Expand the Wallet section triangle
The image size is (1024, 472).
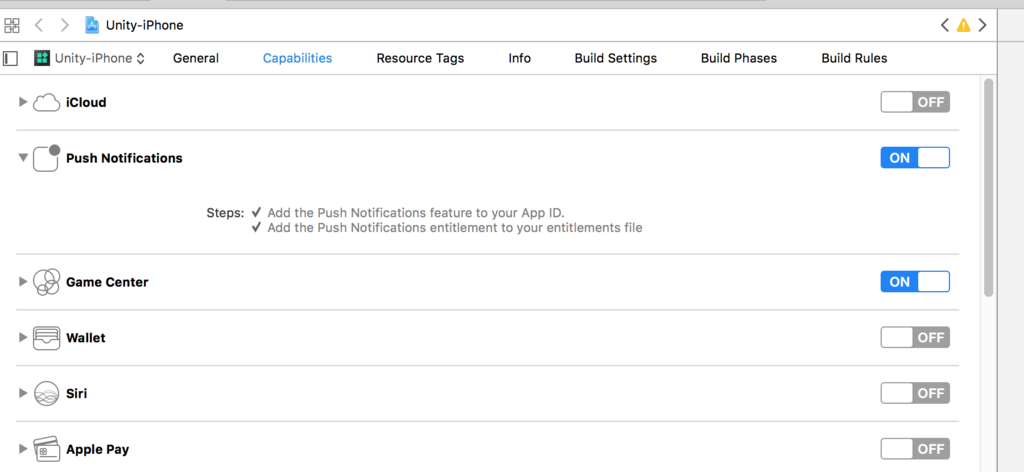pos(23,338)
